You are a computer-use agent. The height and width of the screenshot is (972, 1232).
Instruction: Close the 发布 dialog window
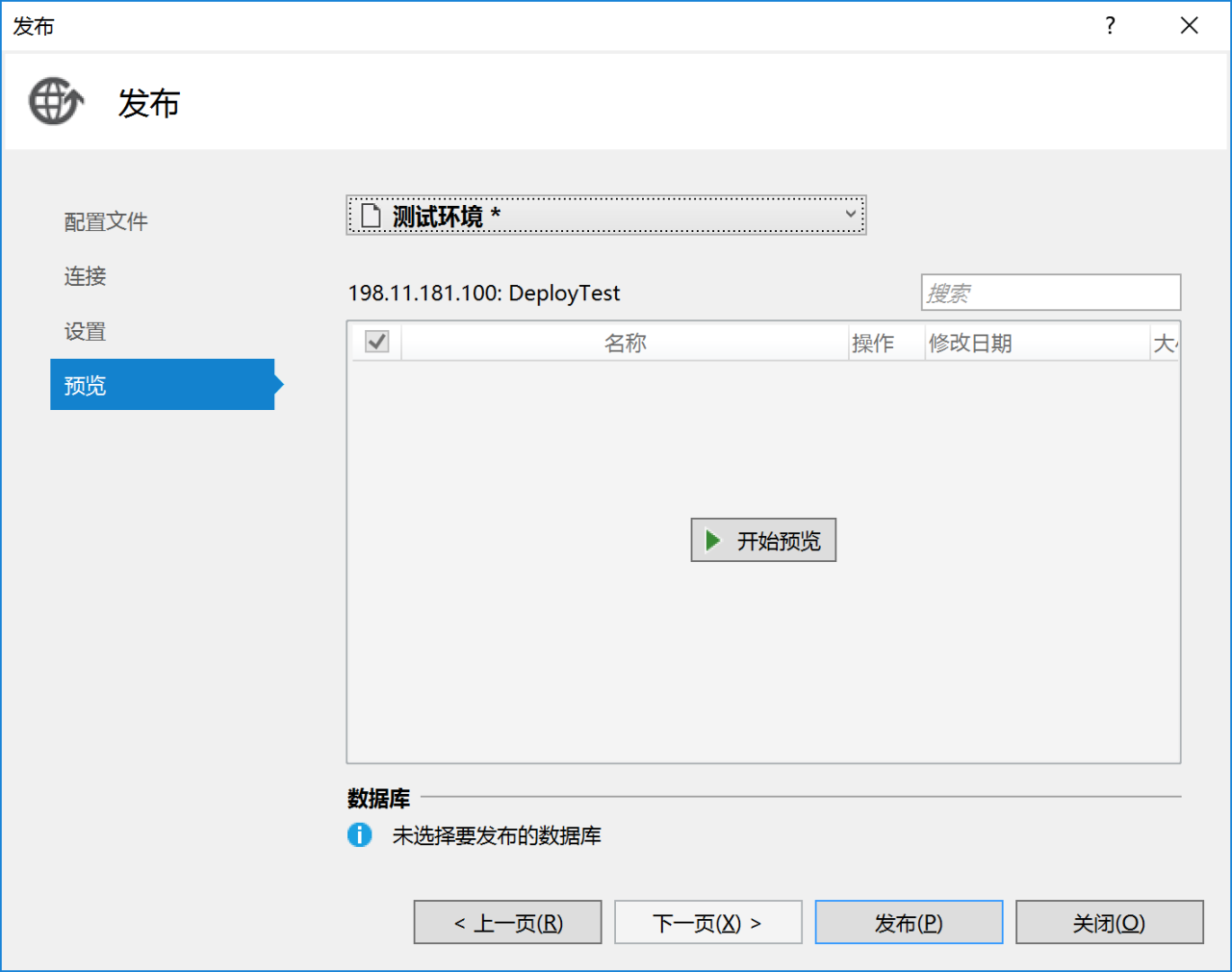(1190, 25)
